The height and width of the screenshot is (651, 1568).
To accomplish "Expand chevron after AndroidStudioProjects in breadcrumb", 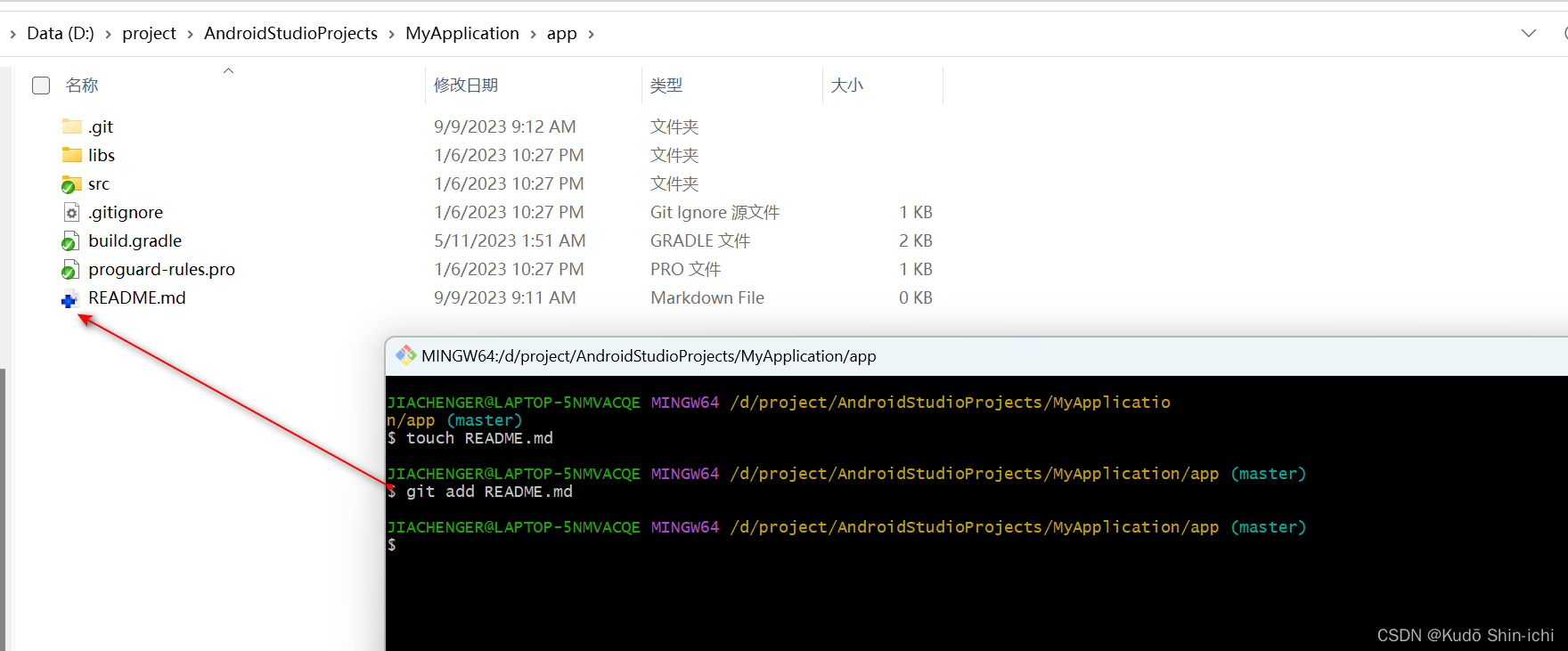I will coord(391,34).
